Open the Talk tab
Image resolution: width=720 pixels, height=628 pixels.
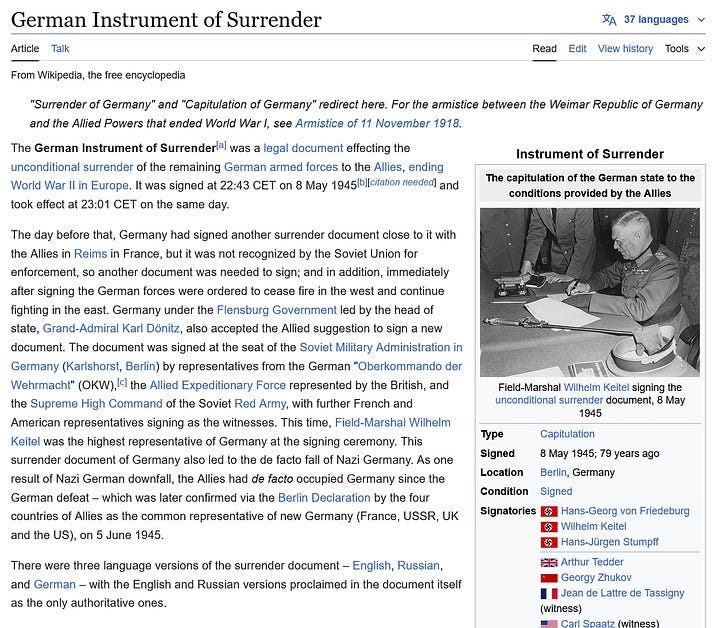point(60,49)
